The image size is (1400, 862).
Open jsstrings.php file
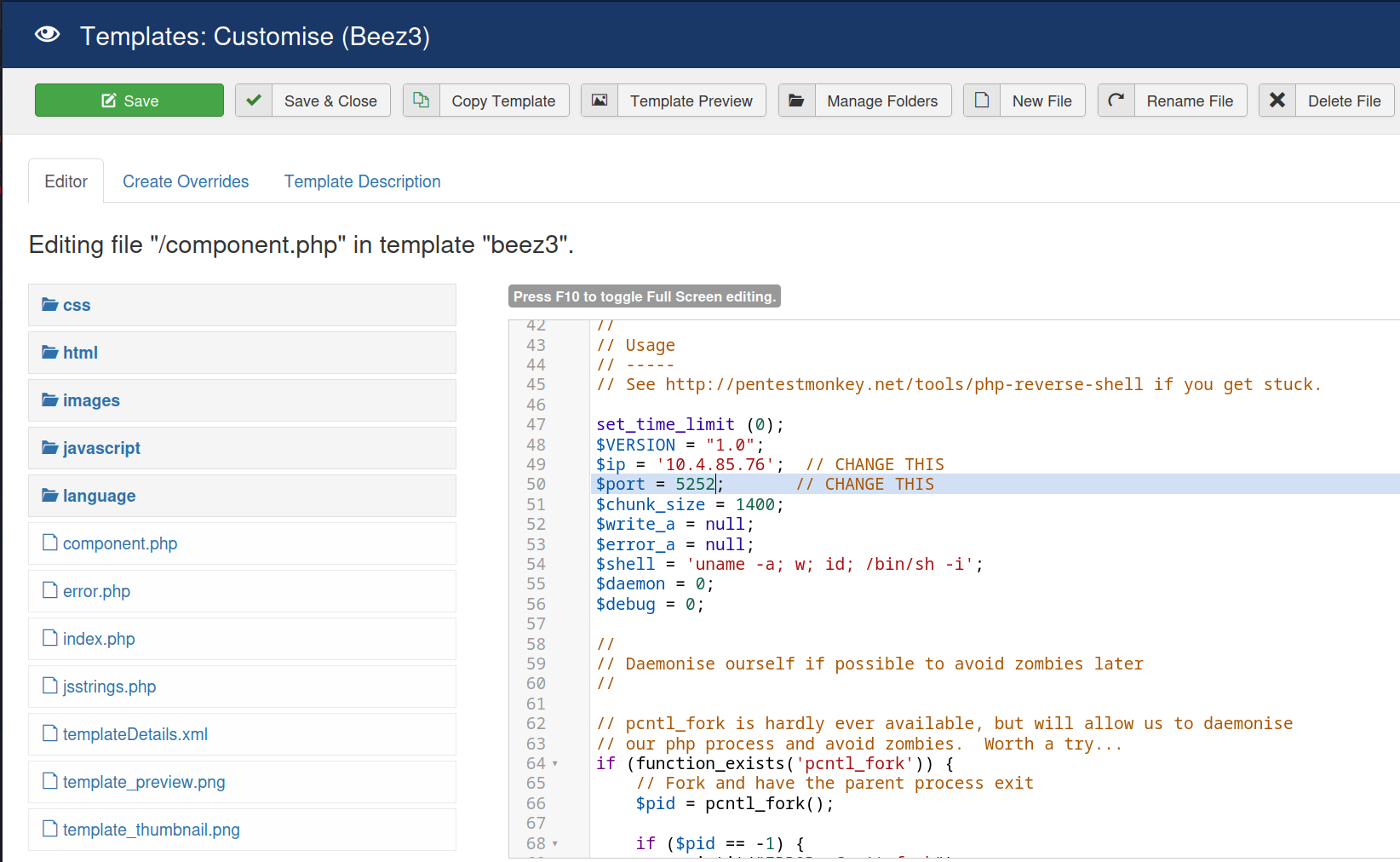click(242, 687)
